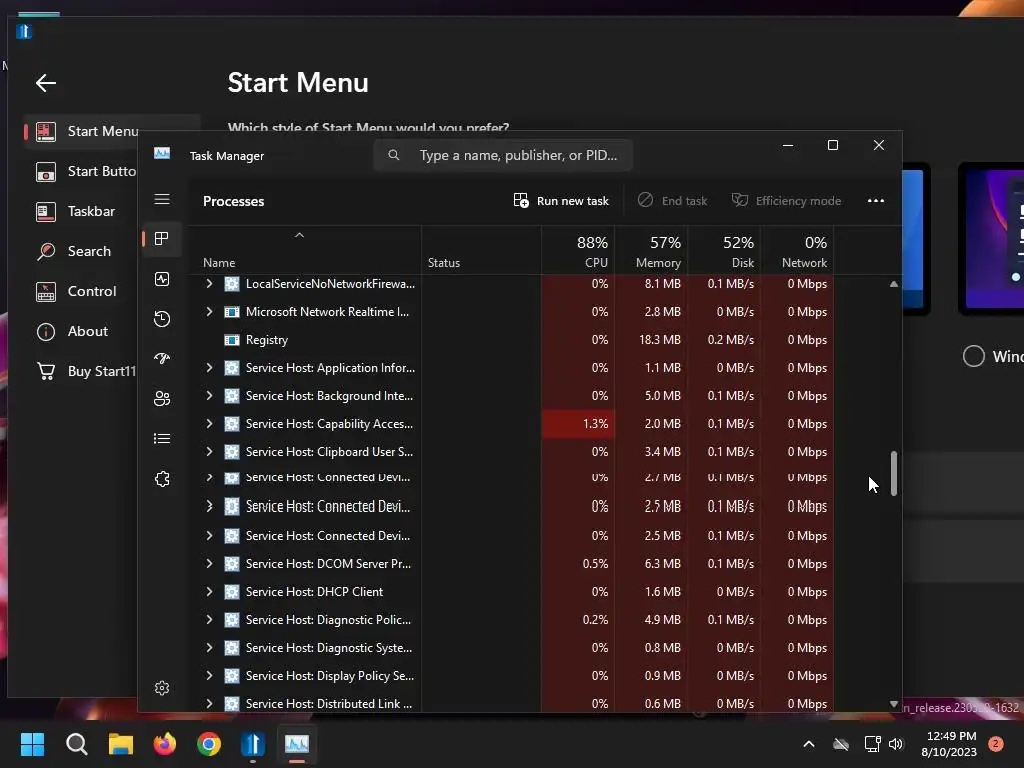Click Task Manager icon on taskbar
This screenshot has width=1024, height=768.
297,744
